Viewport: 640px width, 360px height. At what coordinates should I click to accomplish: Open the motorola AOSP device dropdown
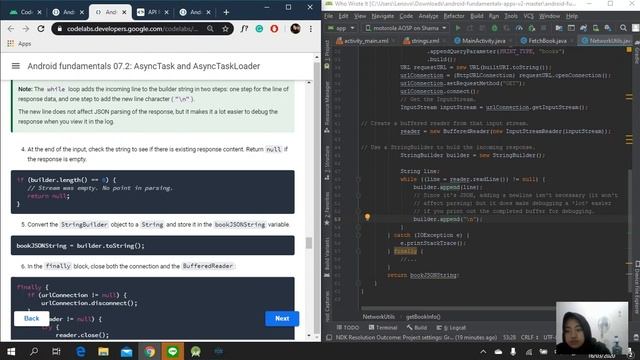tap(406, 28)
